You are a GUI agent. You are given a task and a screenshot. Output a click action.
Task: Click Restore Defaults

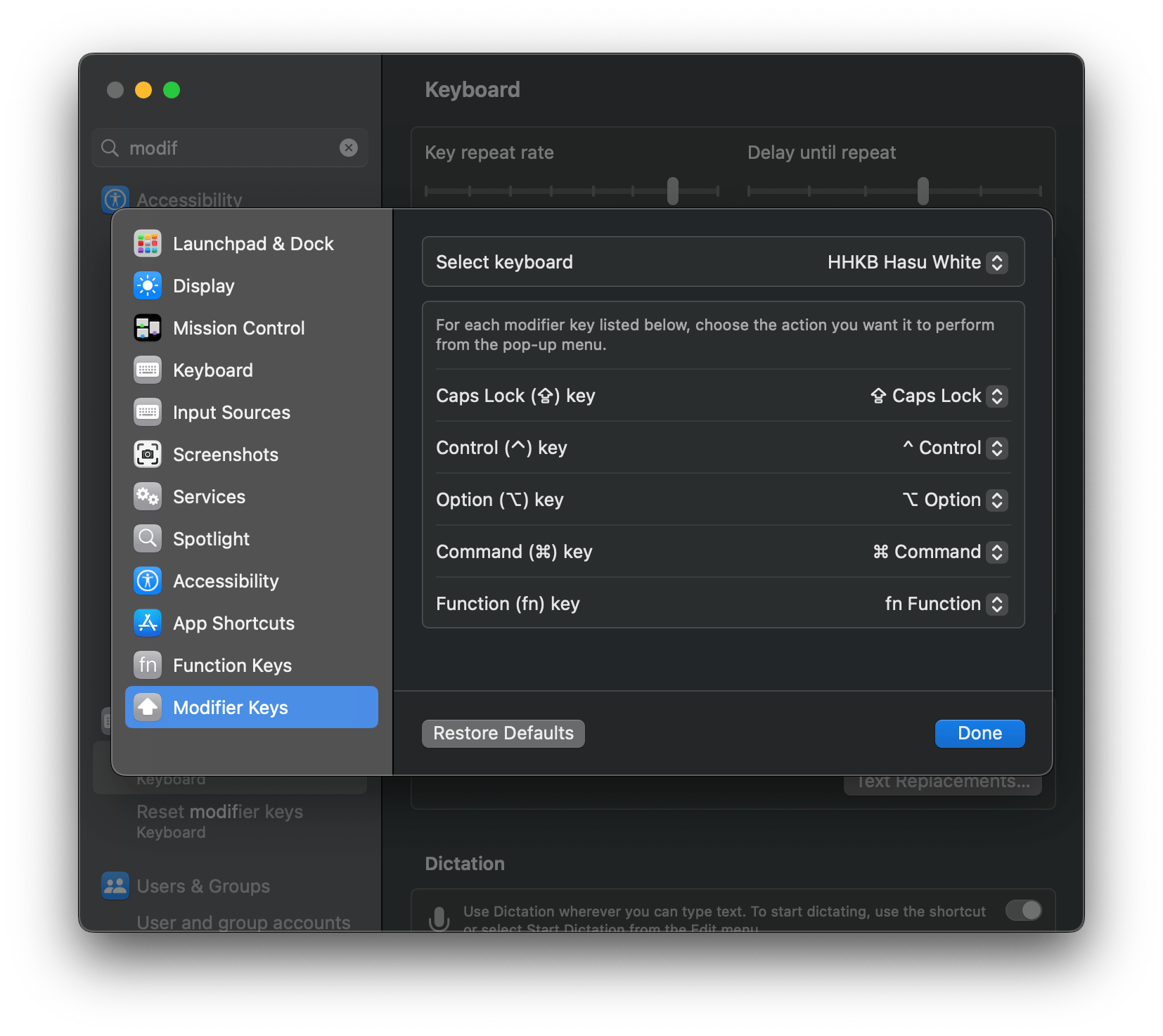pos(503,733)
